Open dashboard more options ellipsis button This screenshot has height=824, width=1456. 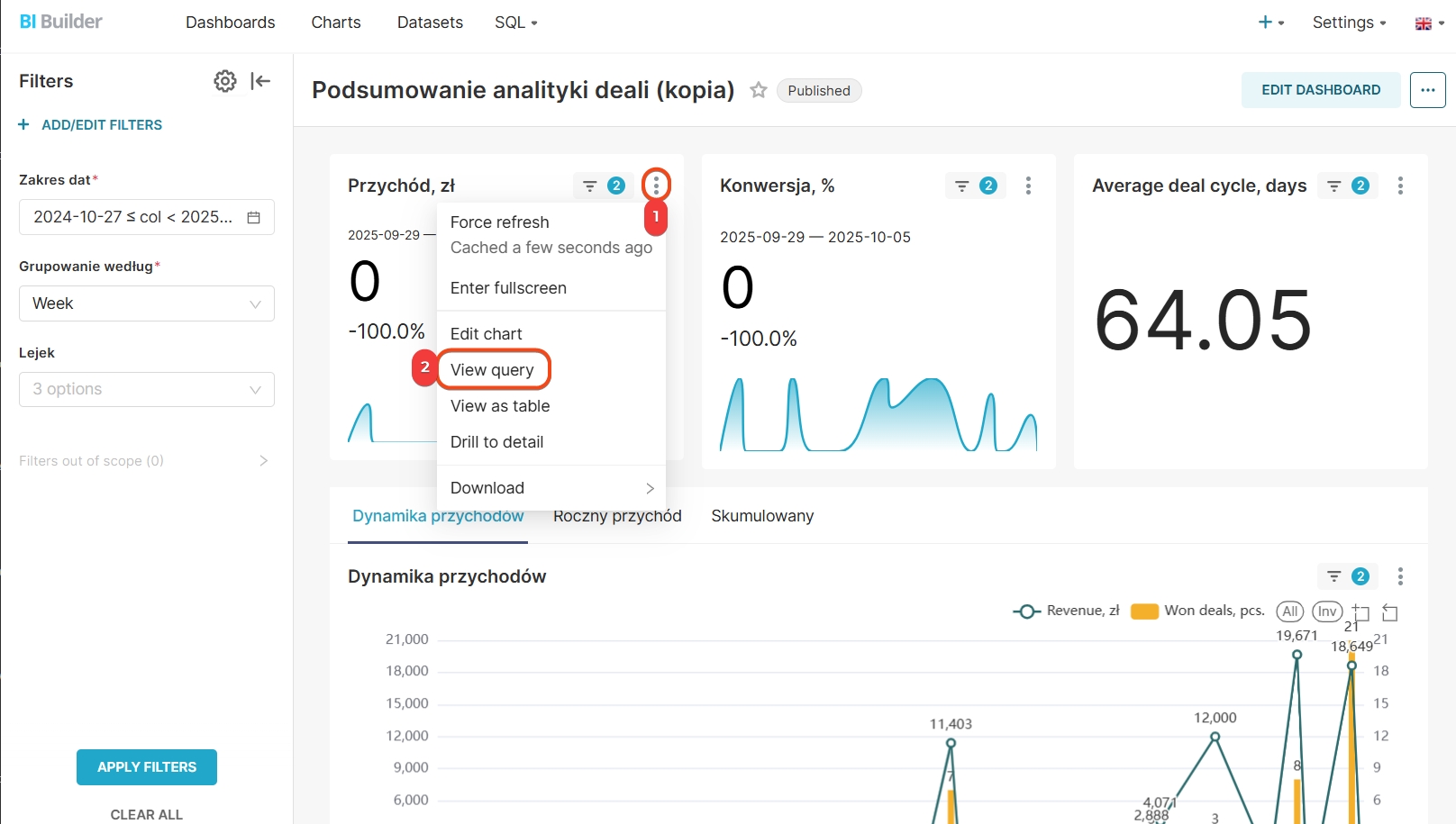point(1427,90)
